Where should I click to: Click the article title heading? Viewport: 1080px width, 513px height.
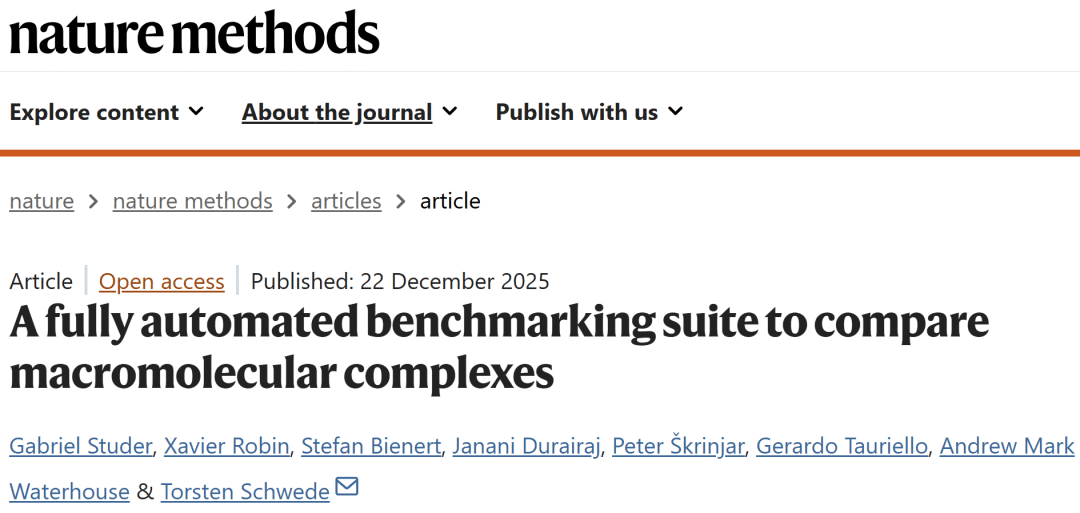tap(499, 347)
